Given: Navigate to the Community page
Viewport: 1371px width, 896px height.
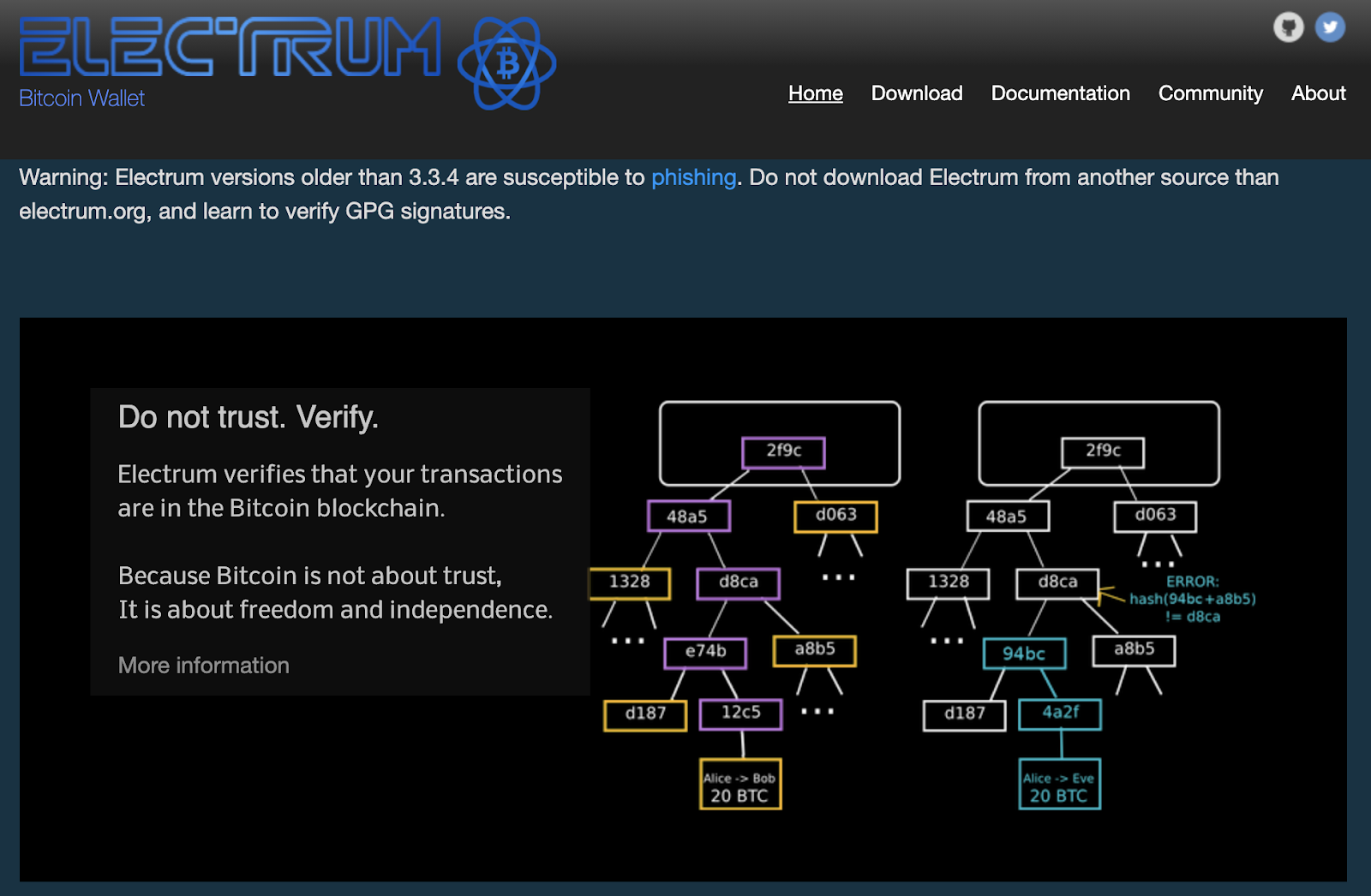Looking at the screenshot, I should coord(1210,93).
